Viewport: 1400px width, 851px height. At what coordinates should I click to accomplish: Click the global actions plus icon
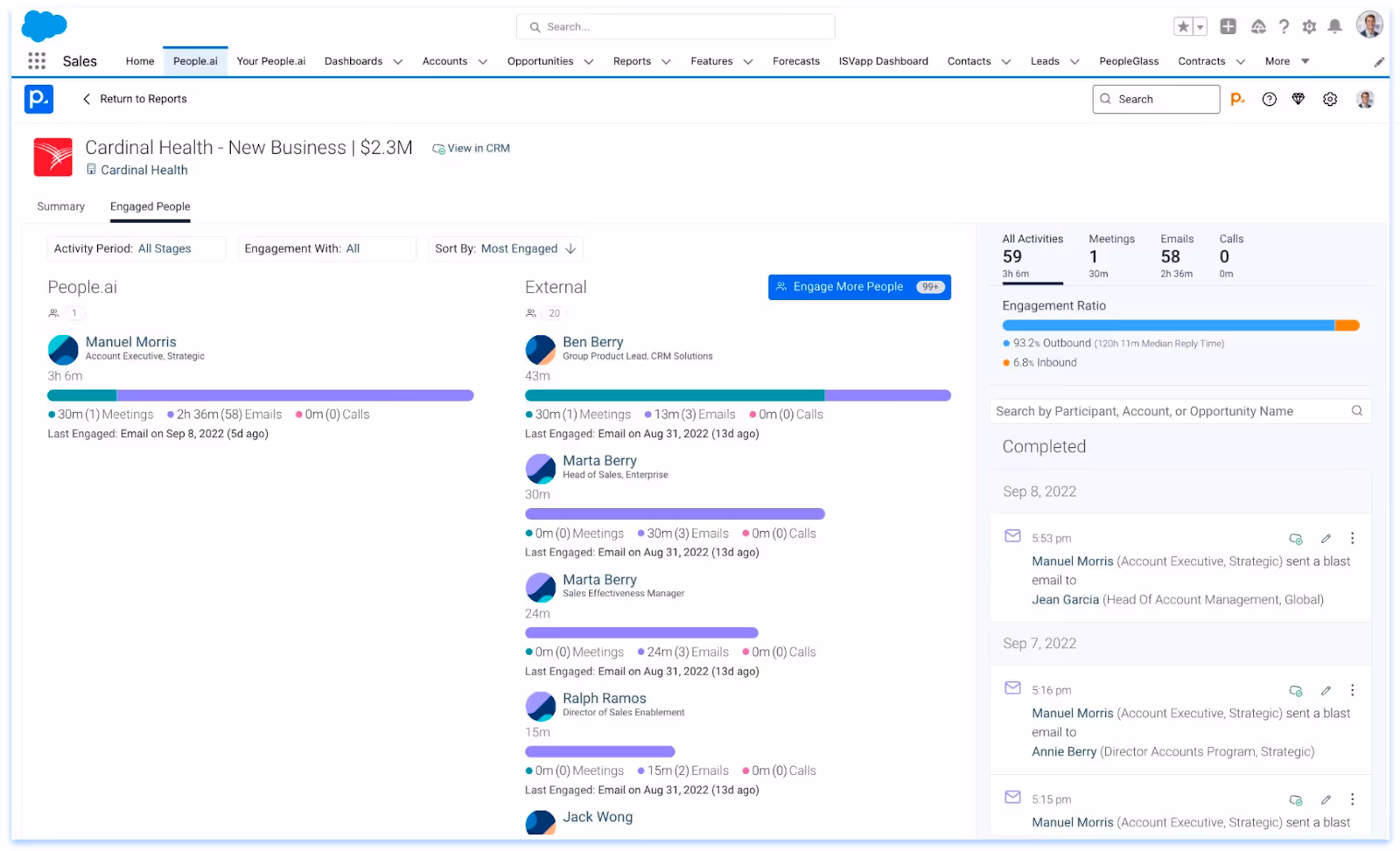(1228, 27)
